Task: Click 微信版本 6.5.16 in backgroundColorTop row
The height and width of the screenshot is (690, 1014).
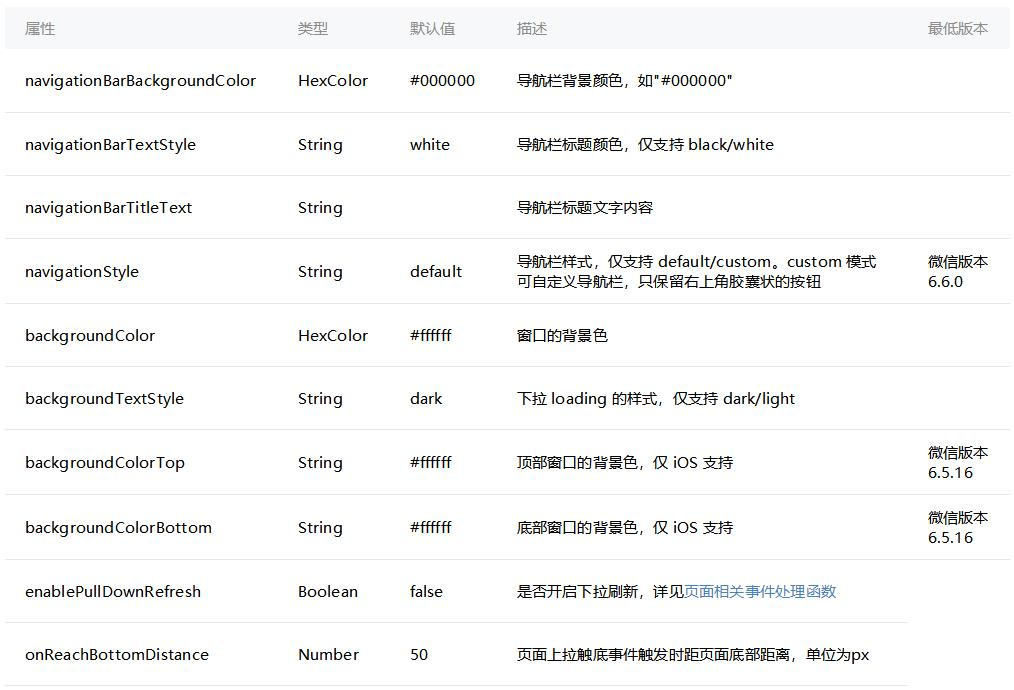Action: 958,462
